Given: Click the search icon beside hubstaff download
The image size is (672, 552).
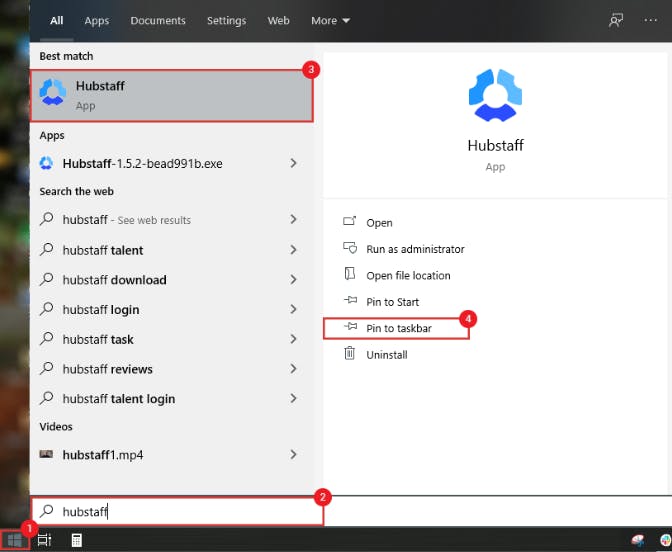Looking at the screenshot, I should coord(46,279).
